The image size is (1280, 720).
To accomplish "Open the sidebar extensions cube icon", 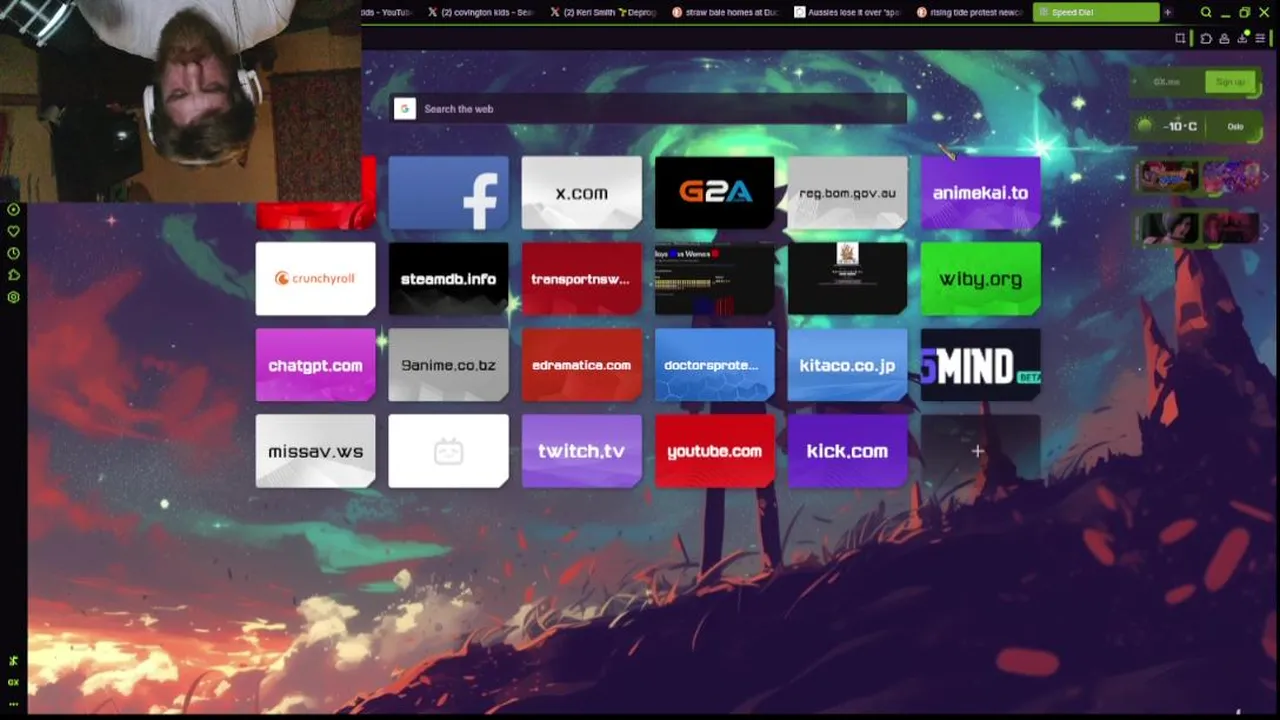I will pyautogui.click(x=13, y=275).
